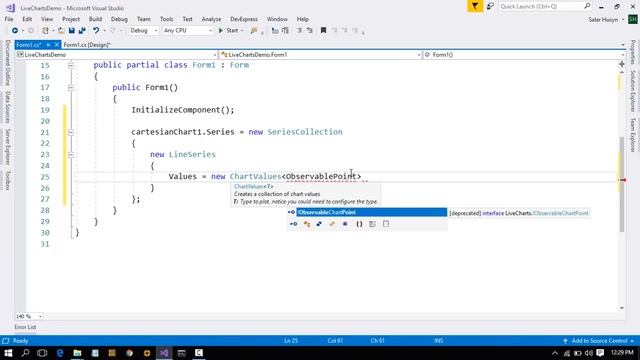Open Task View on the taskbar
Screen dimensions: 640x360
coord(42,353)
